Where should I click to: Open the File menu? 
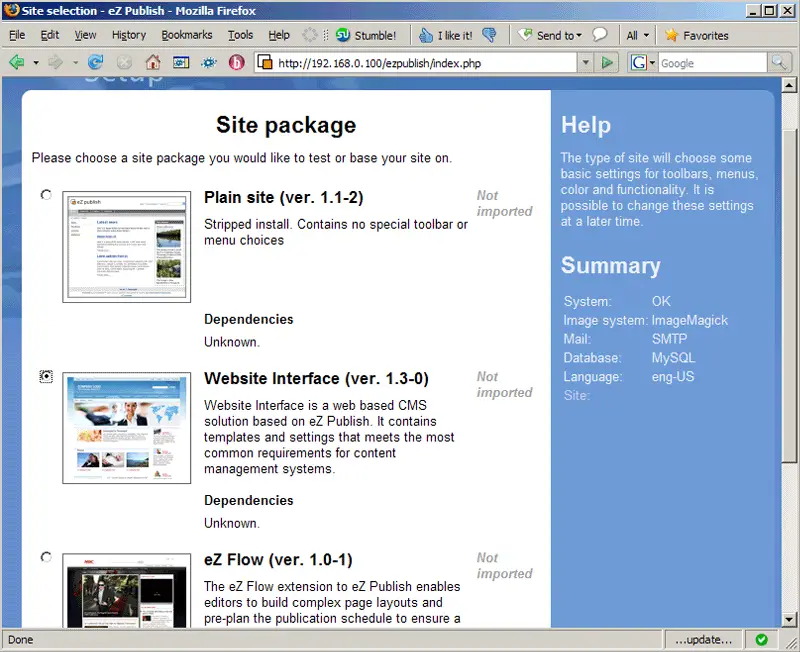coord(17,35)
